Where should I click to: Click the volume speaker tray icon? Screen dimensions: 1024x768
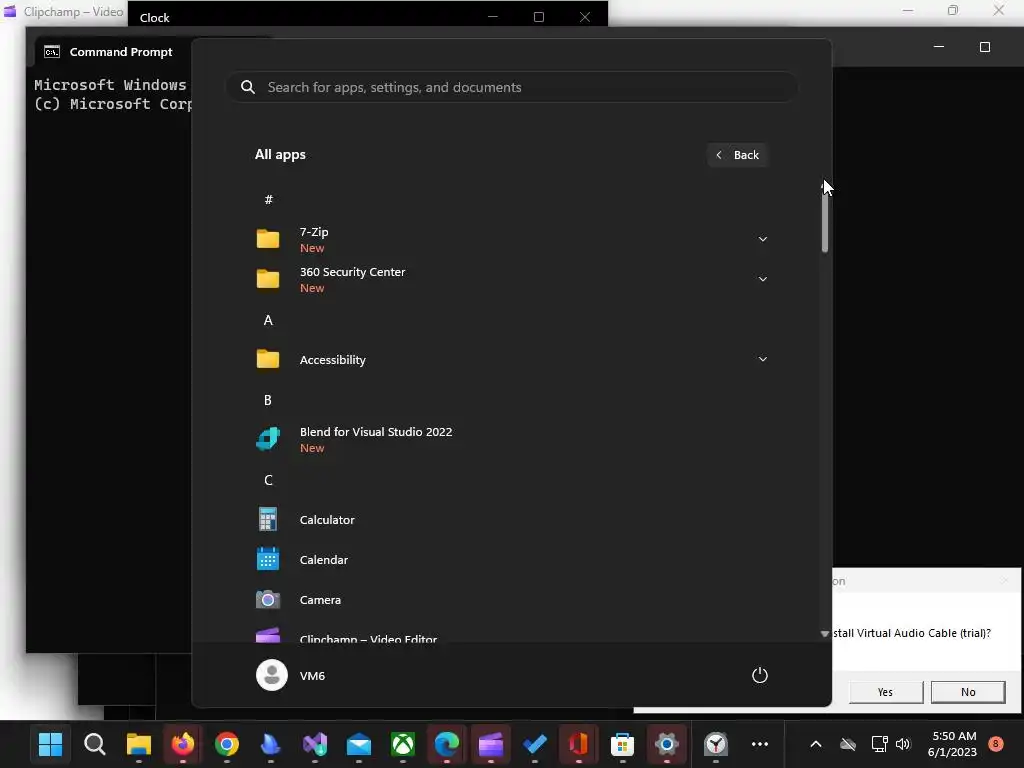[903, 744]
